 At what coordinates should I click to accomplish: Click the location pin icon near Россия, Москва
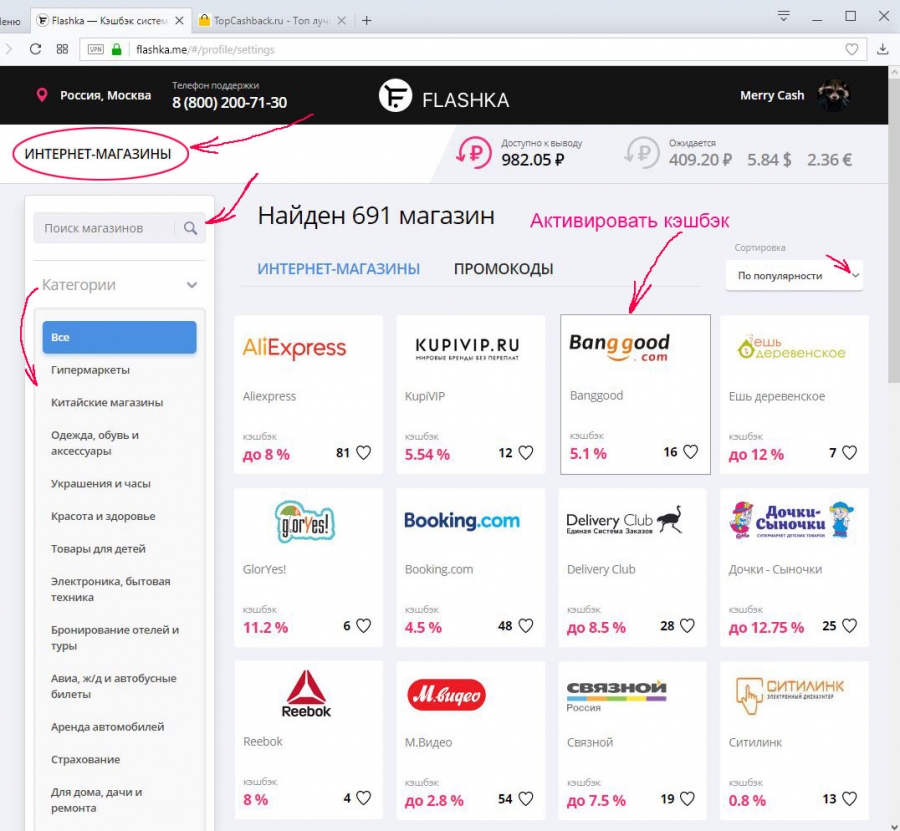[41, 95]
